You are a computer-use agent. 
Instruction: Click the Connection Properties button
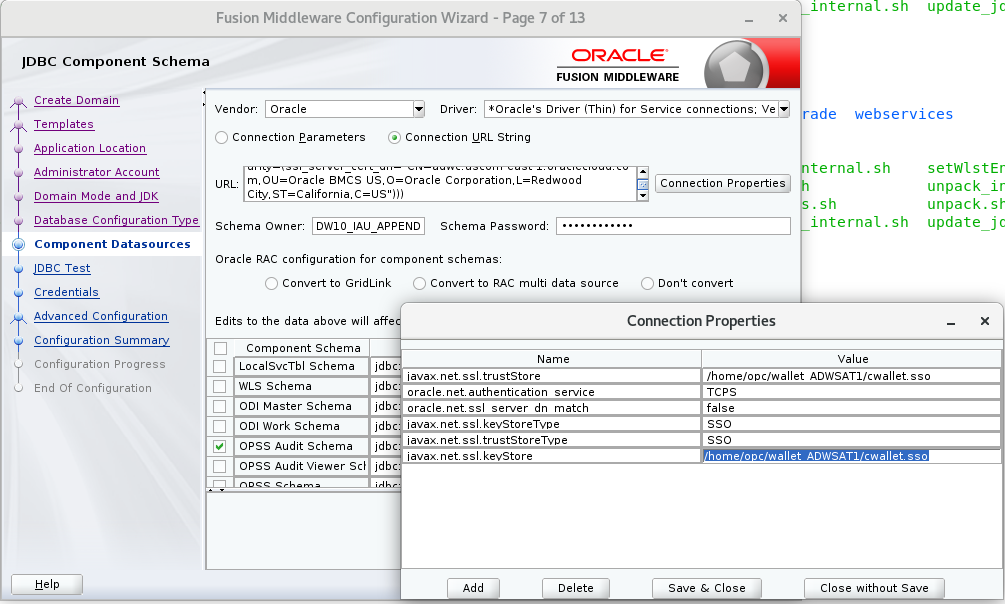pos(722,183)
